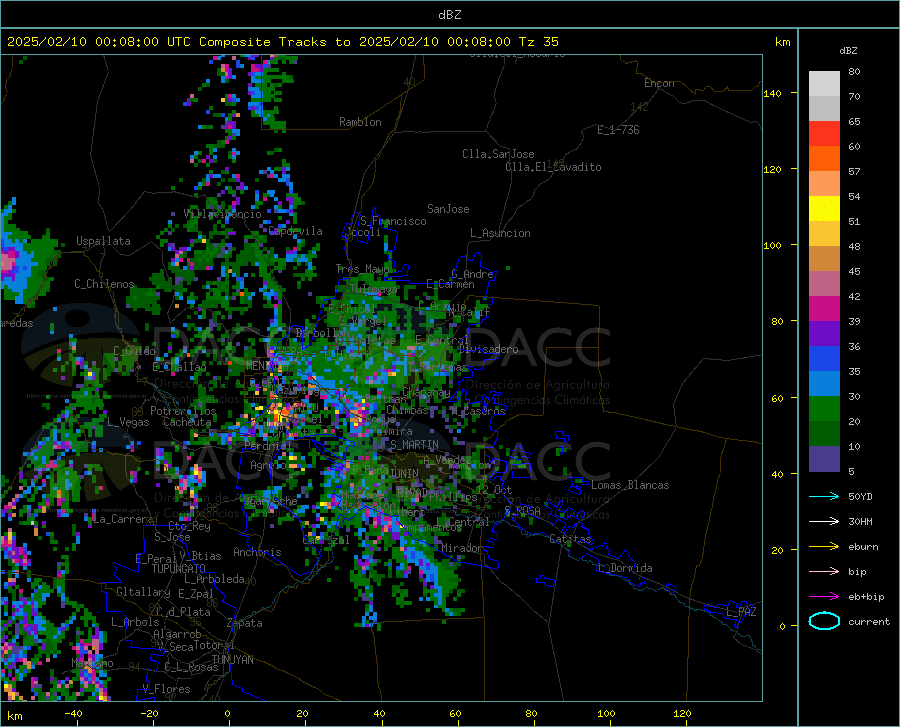This screenshot has height=727, width=900.
Task: Select the yellow 54 dBZ color swatch
Action: coord(824,209)
